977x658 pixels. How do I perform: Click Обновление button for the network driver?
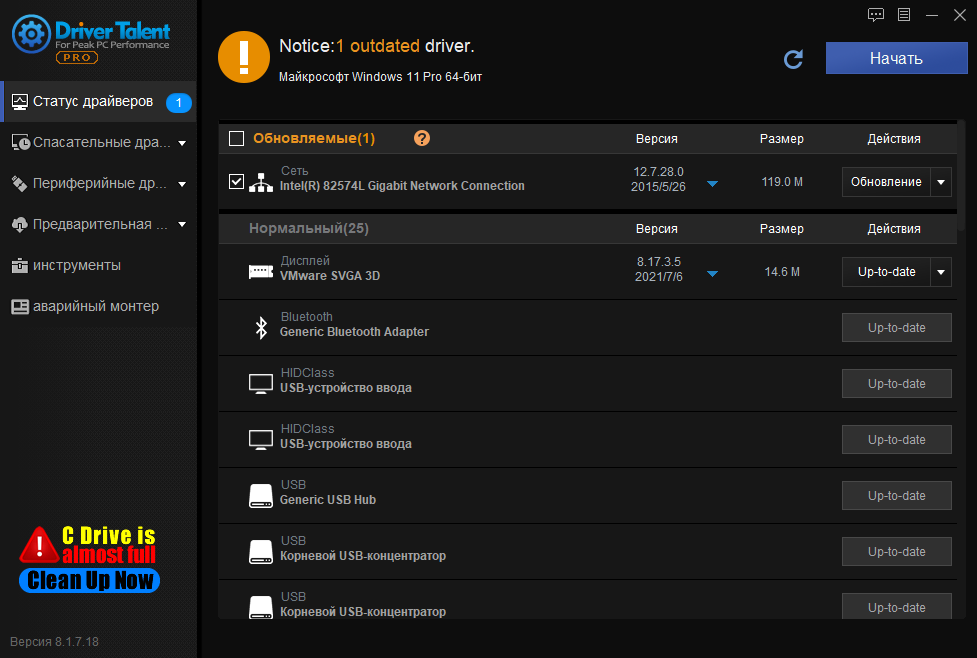[x=886, y=182]
